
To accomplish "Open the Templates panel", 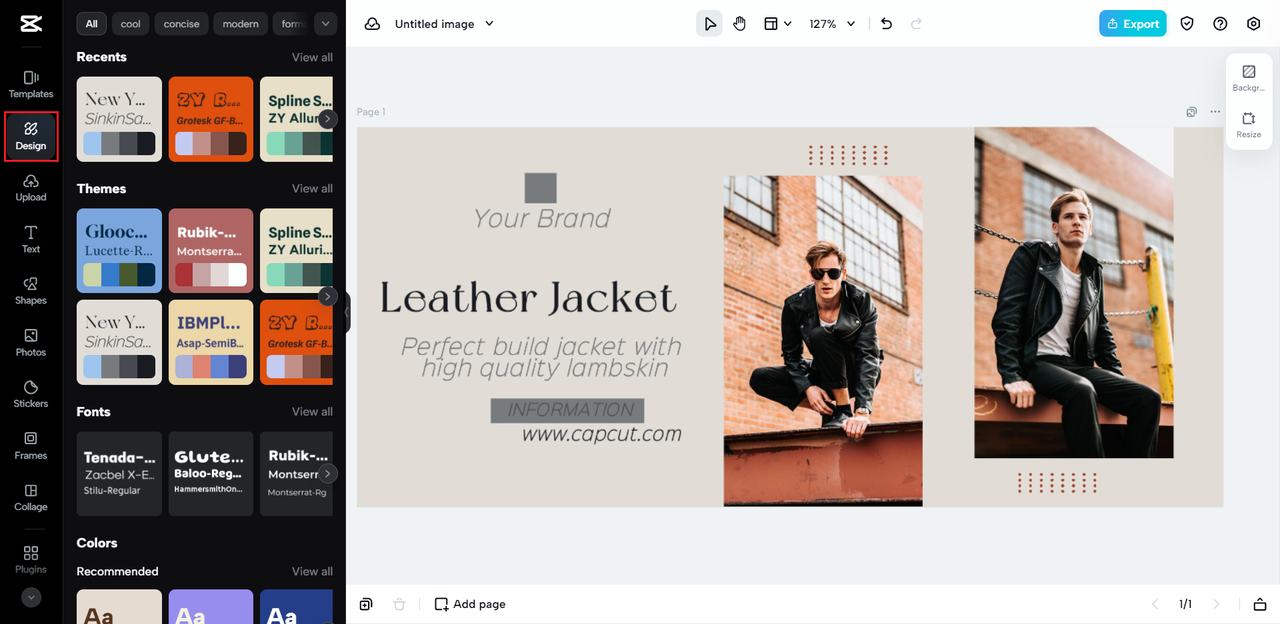I will tap(31, 85).
